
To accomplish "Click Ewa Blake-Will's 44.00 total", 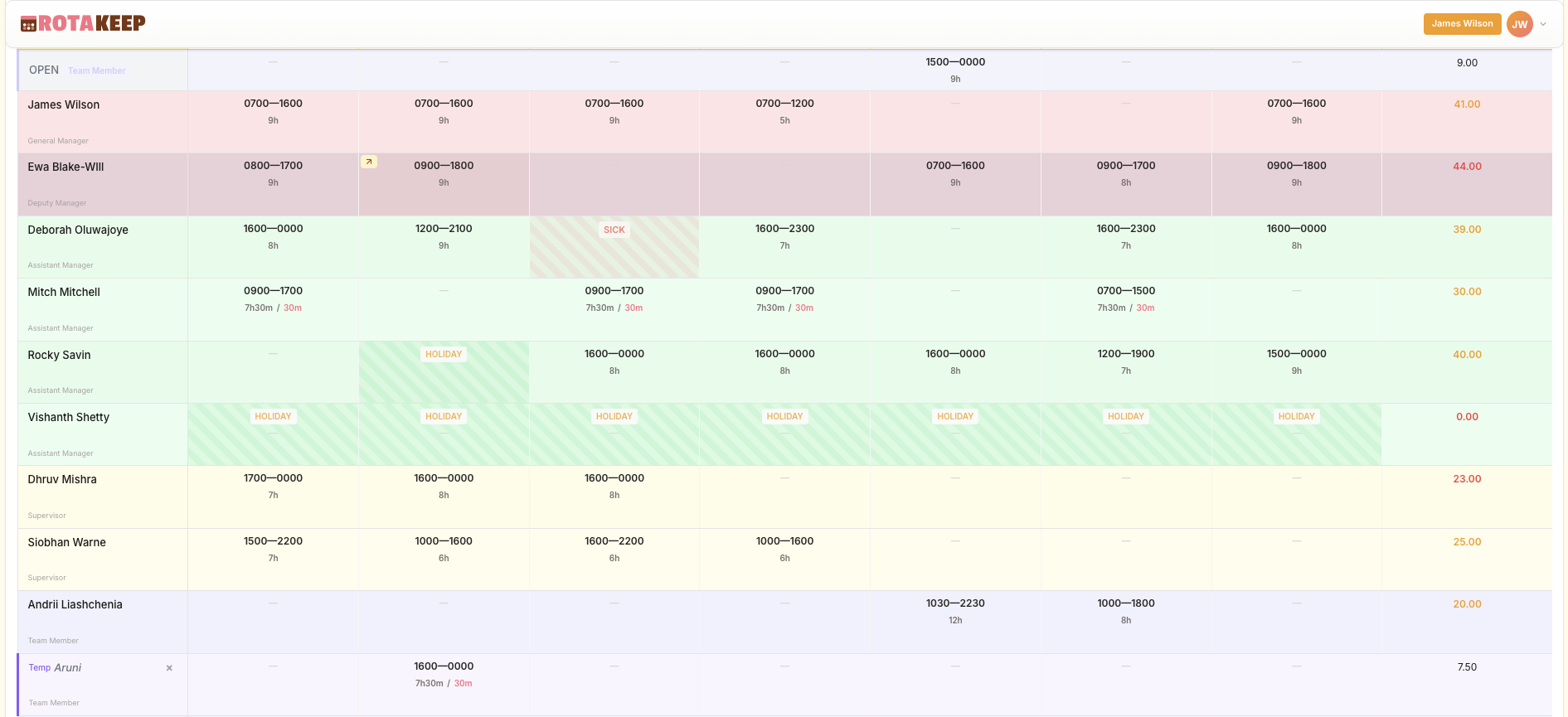I will pyautogui.click(x=1467, y=167).
